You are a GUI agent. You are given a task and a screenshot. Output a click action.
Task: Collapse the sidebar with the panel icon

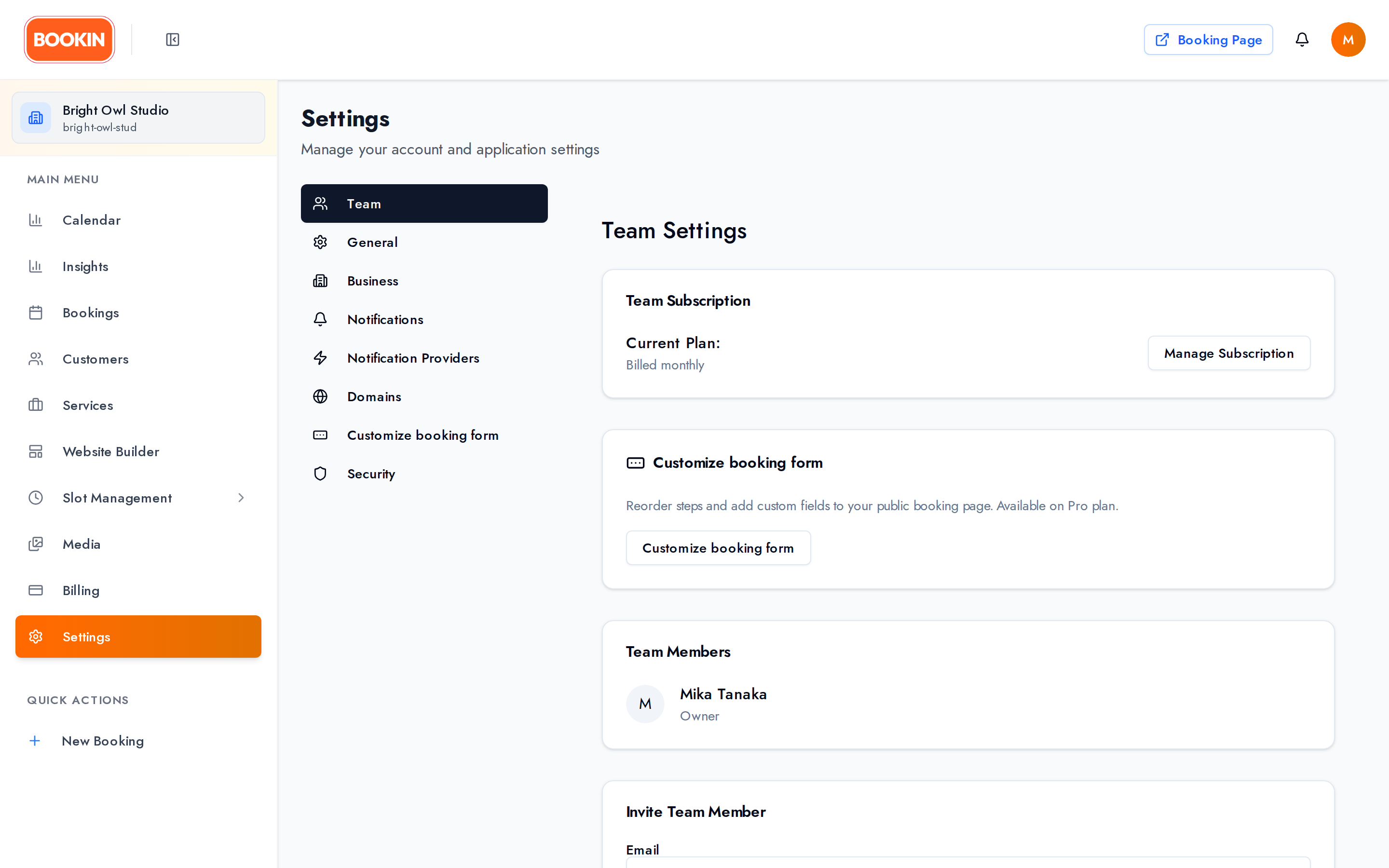[x=172, y=40]
